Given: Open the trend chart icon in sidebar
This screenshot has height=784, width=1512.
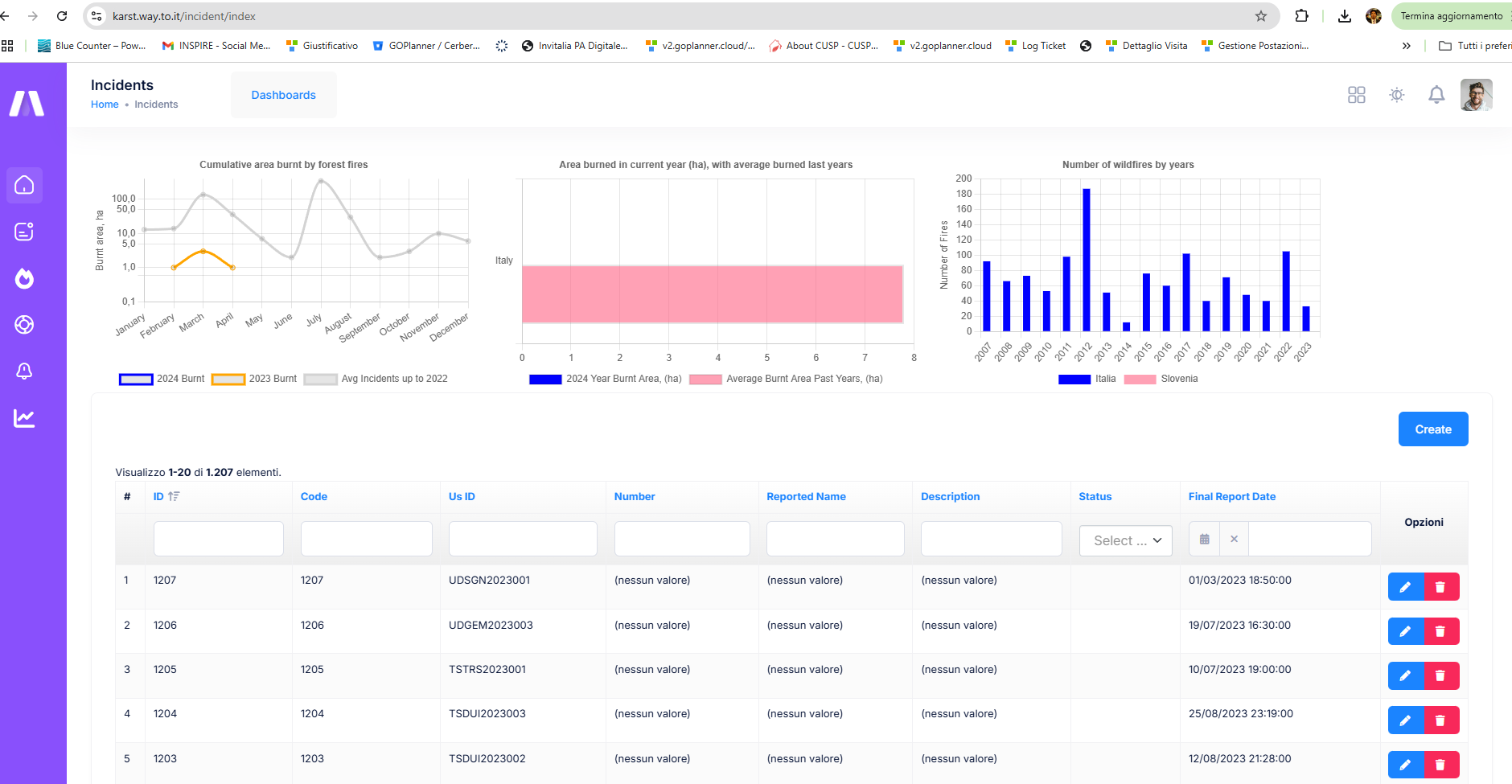Looking at the screenshot, I should [24, 418].
